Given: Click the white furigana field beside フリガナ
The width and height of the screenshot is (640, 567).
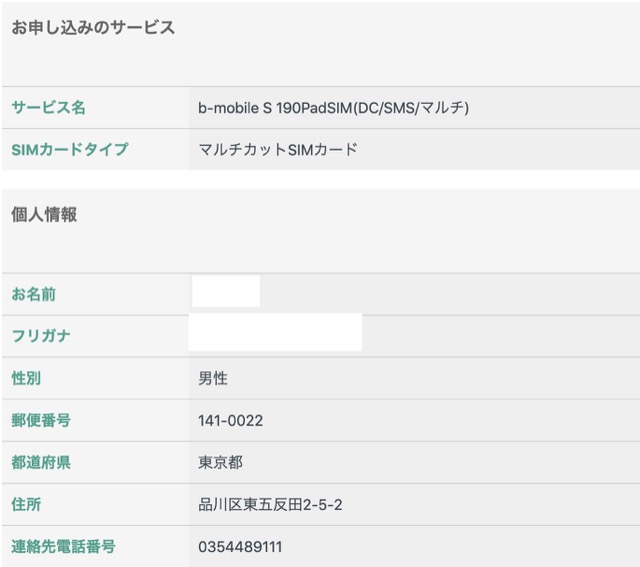Looking at the screenshot, I should pos(275,332).
